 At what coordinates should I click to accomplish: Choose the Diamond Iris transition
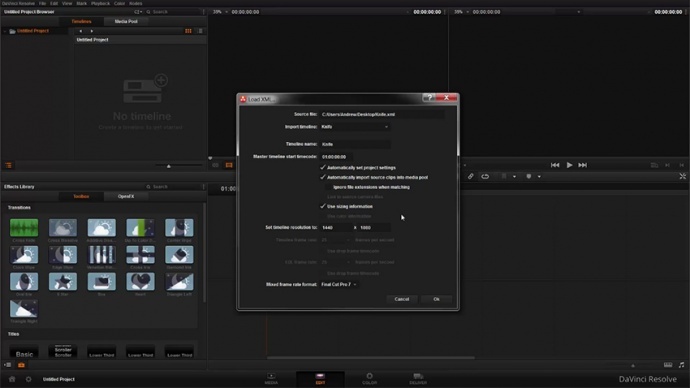point(179,255)
